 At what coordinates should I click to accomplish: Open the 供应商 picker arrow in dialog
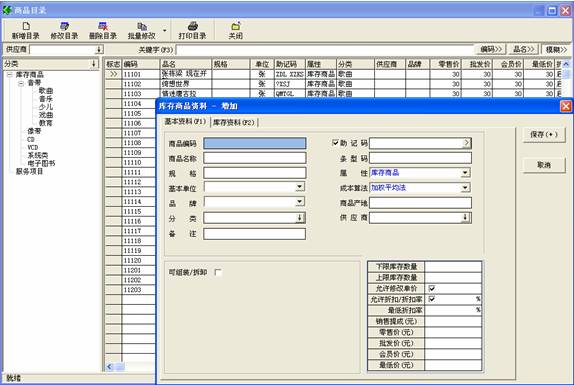[465, 218]
